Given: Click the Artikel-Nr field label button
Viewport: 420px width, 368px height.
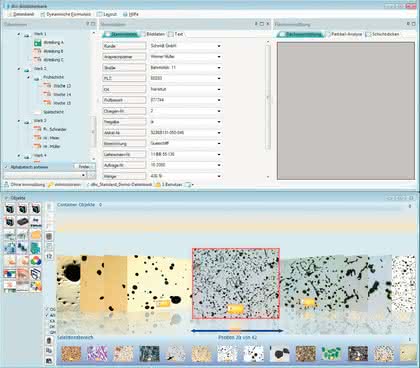Looking at the screenshot, I should tap(124, 133).
